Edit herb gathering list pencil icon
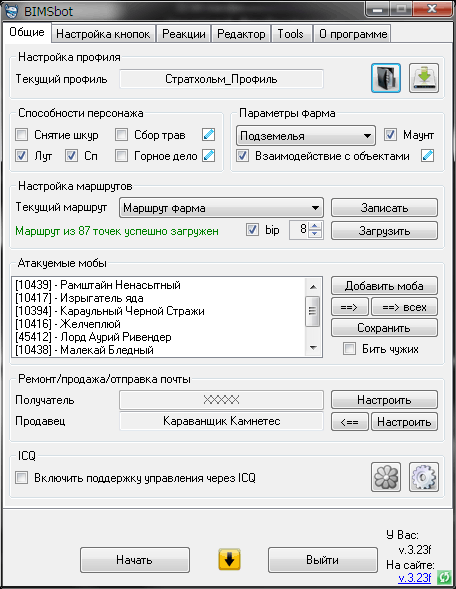Viewport: 456px width, 589px height. (208, 134)
